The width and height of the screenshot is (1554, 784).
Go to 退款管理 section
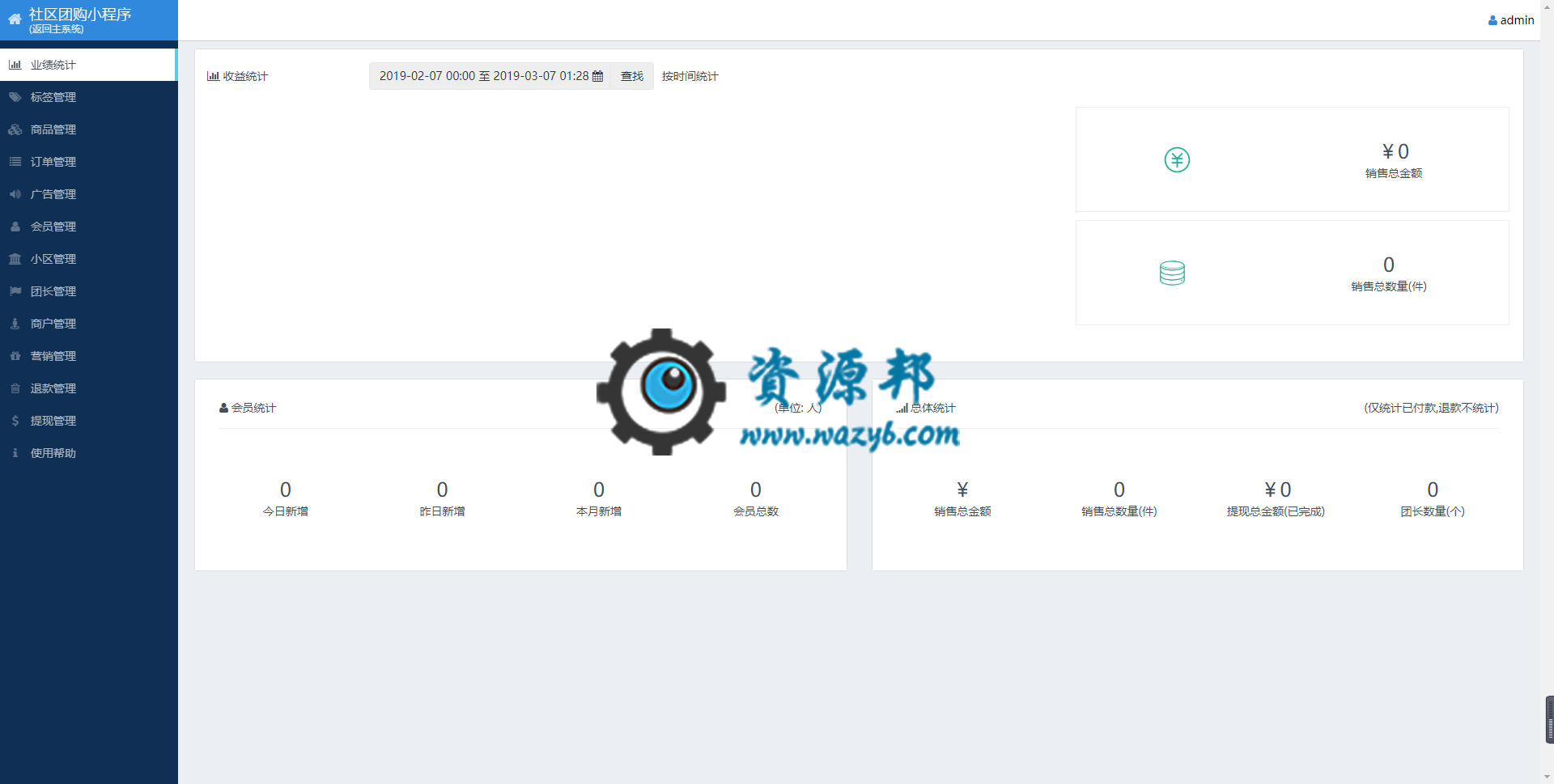89,388
